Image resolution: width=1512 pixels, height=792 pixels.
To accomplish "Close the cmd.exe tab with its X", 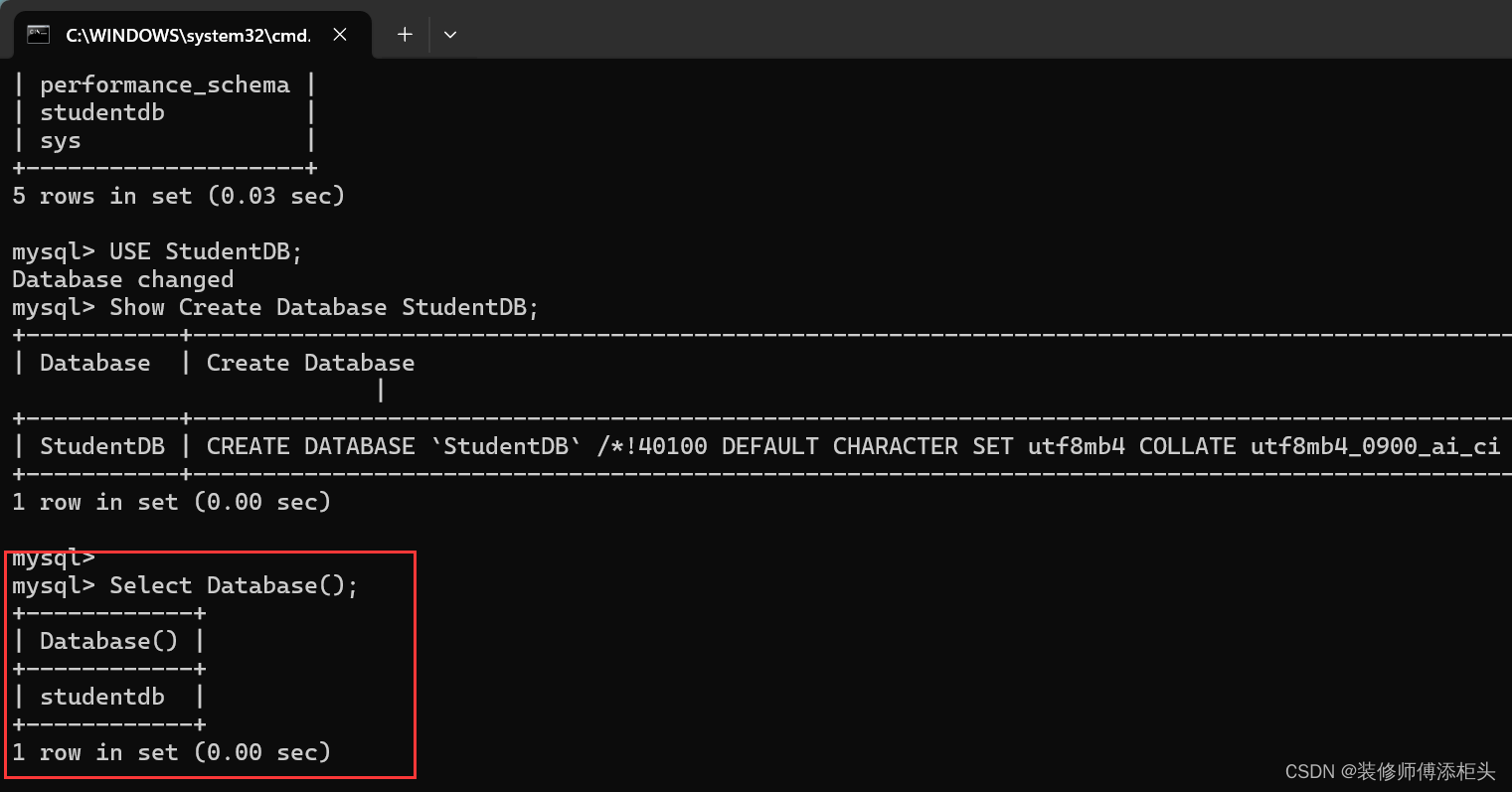I will click(340, 33).
